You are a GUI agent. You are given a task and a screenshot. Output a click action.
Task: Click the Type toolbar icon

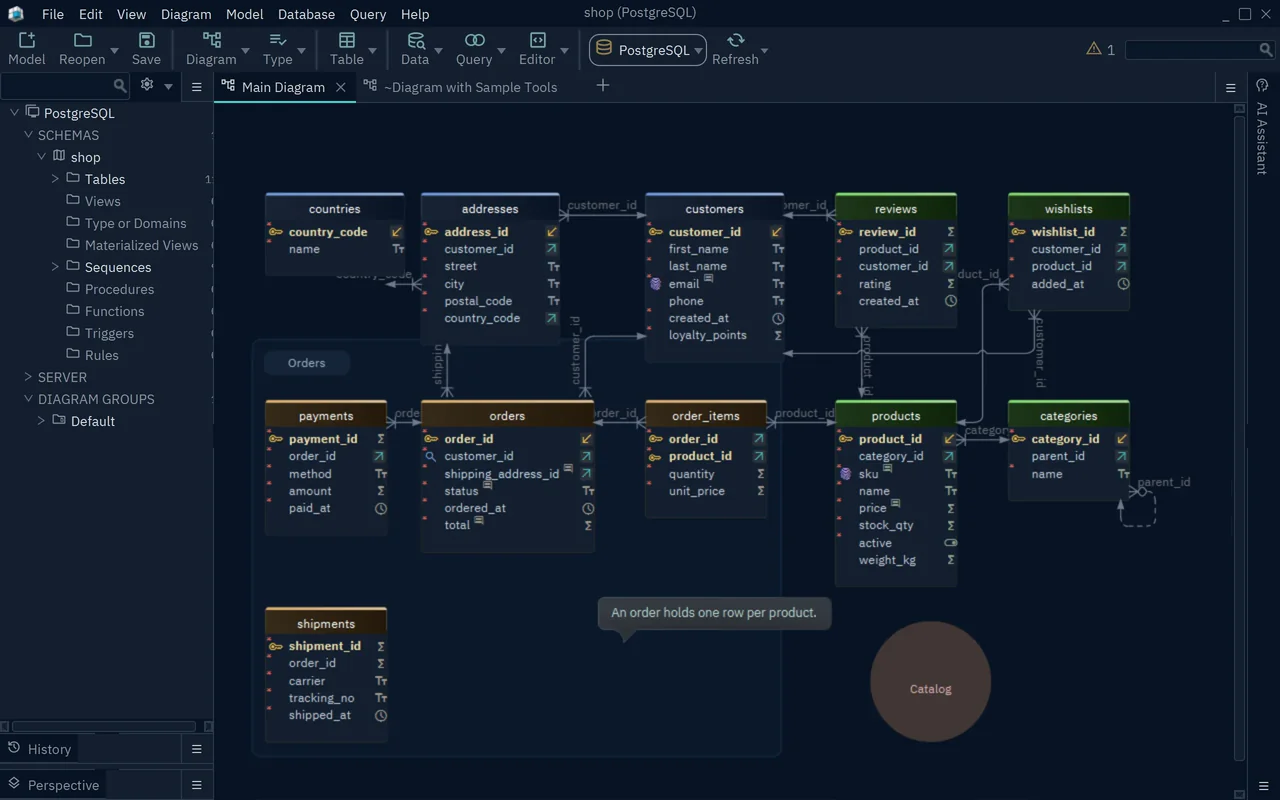click(277, 40)
